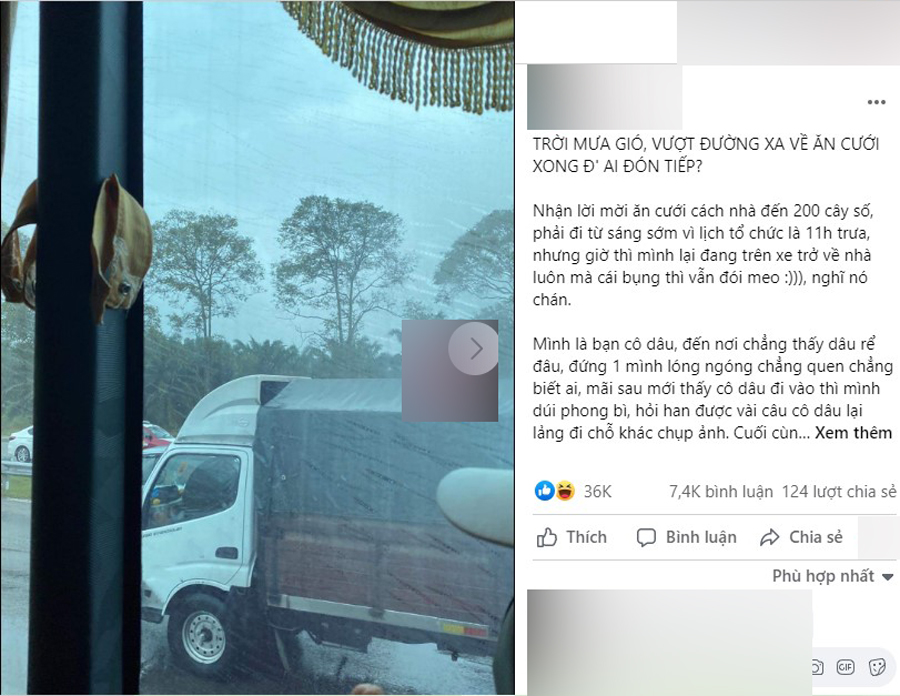This screenshot has width=900, height=696.
Task: Open the sticker picker in comment box
Action: 877,667
